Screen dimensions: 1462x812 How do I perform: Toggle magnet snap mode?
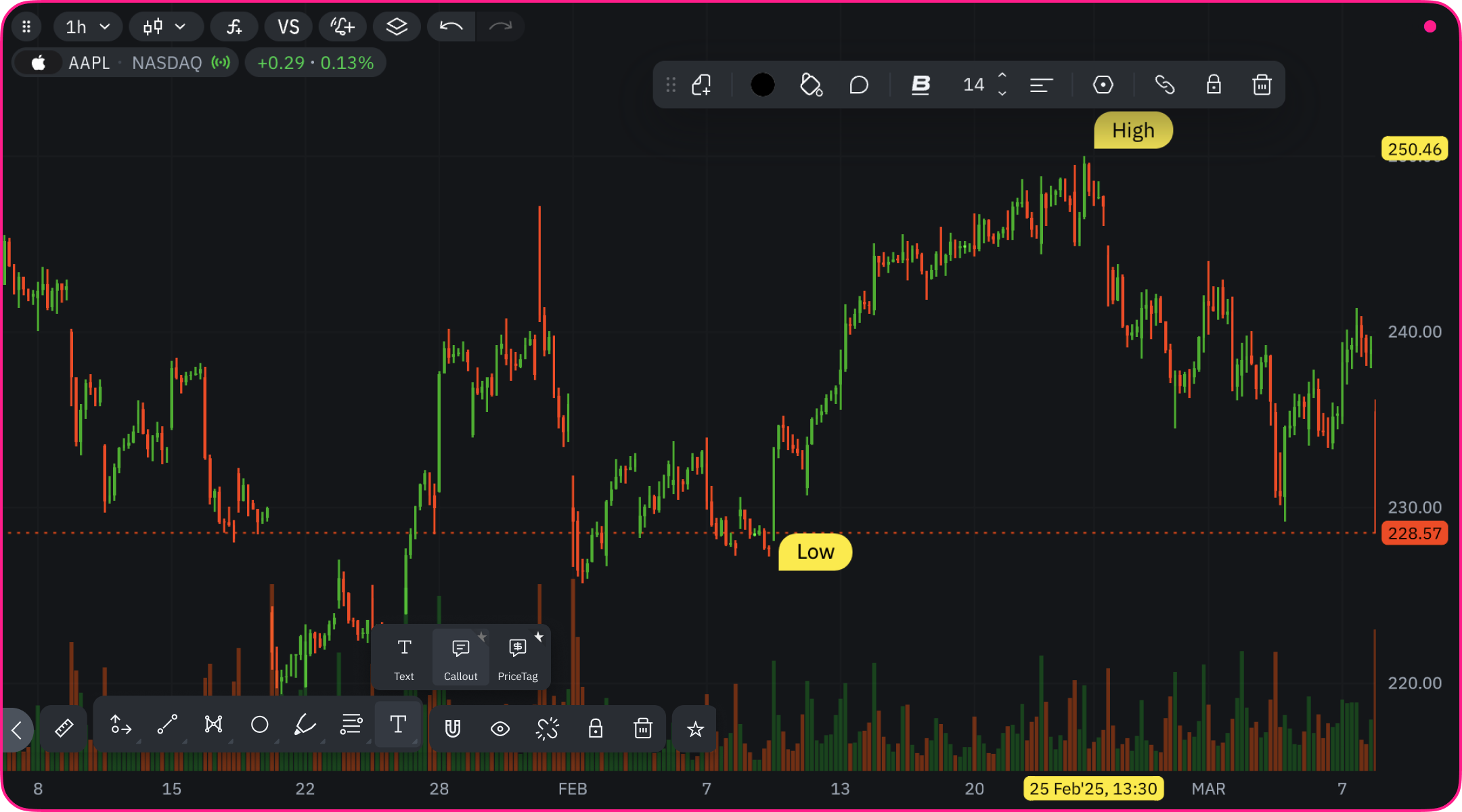point(453,729)
